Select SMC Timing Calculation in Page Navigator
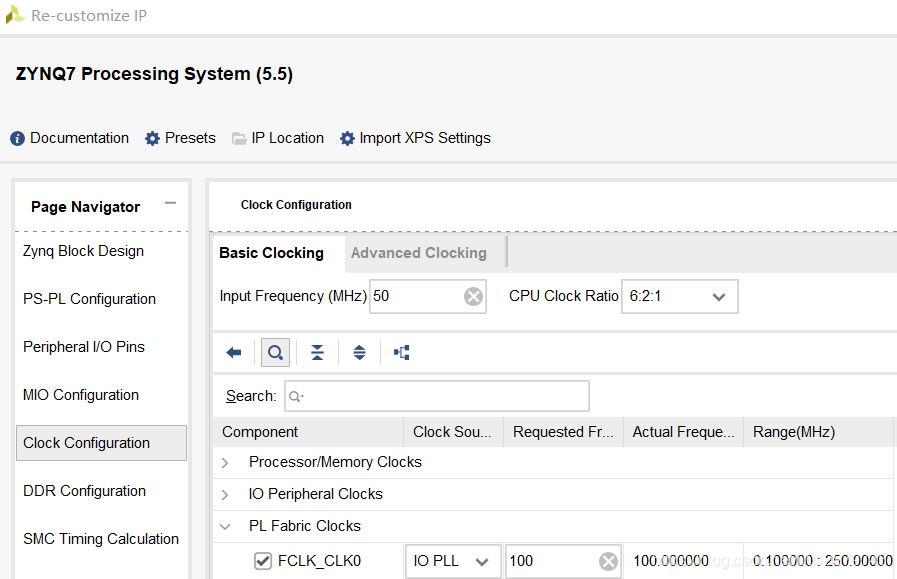 pos(101,540)
